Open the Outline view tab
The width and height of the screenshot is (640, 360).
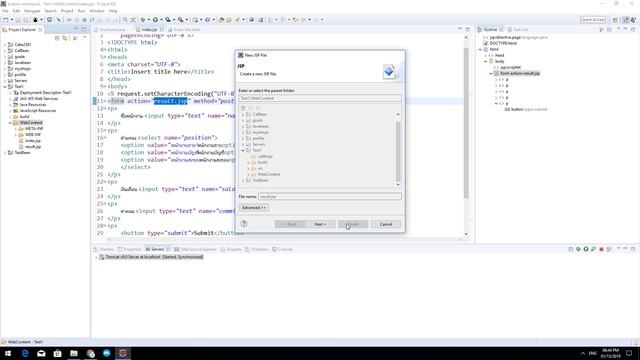pos(490,30)
